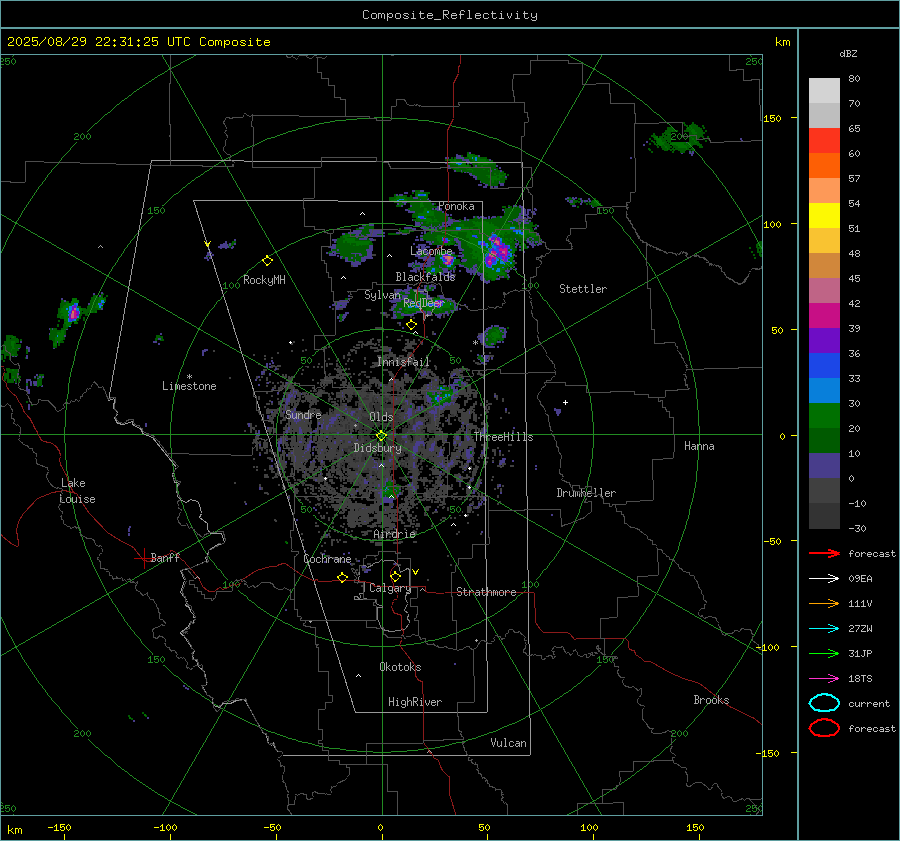The width and height of the screenshot is (900, 841).
Task: Click the RockyMH label
Action: [264, 280]
